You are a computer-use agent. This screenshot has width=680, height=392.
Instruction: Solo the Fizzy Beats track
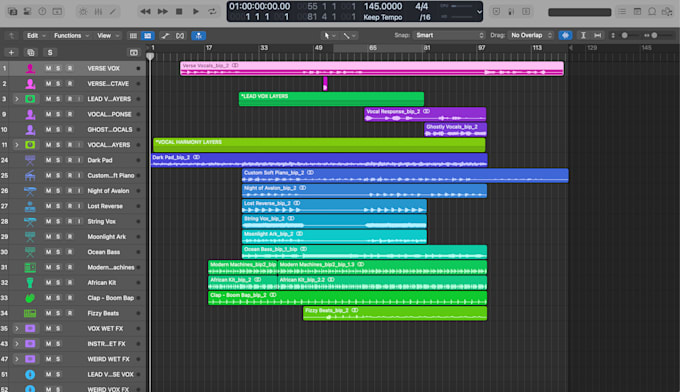tap(58, 314)
